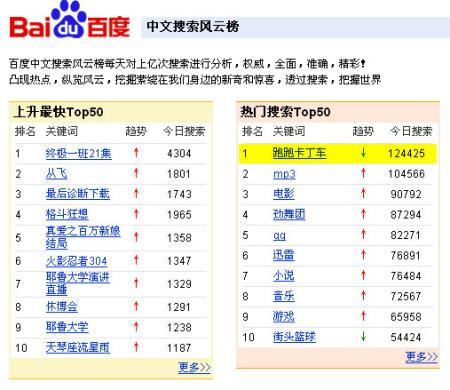Screen dimensions: 450x390
Task: Click search count 1358
Action: pos(179,238)
